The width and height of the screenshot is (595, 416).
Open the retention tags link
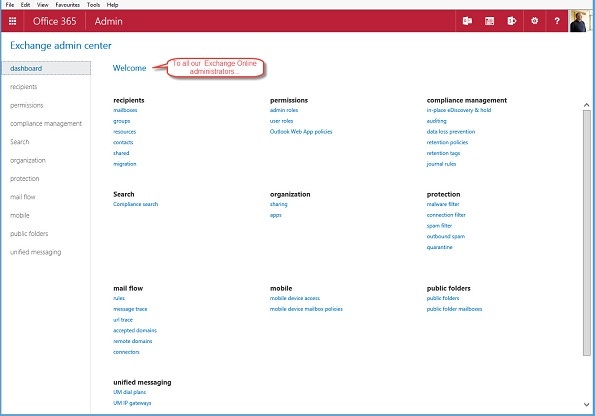click(443, 153)
